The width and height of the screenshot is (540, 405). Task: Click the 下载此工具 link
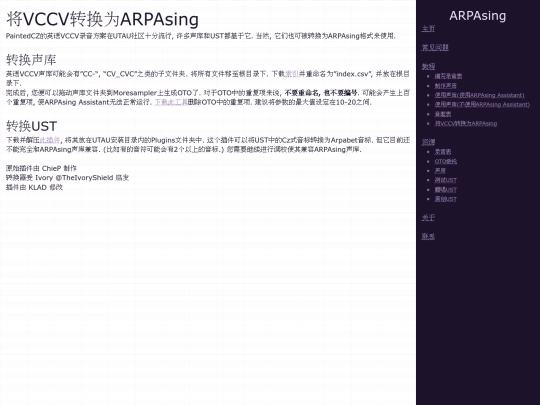tap(171, 102)
